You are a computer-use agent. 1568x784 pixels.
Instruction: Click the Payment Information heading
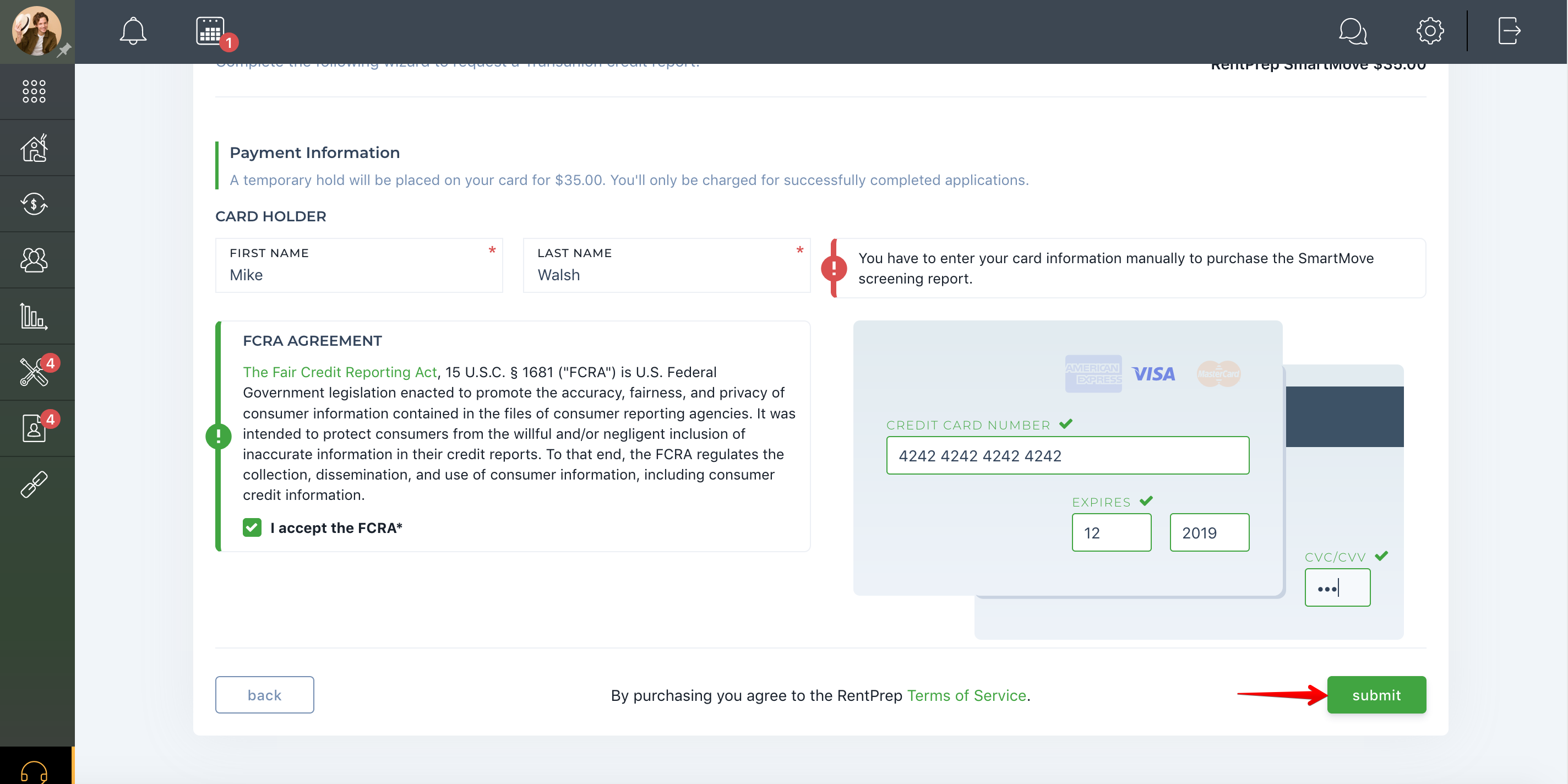pos(315,153)
